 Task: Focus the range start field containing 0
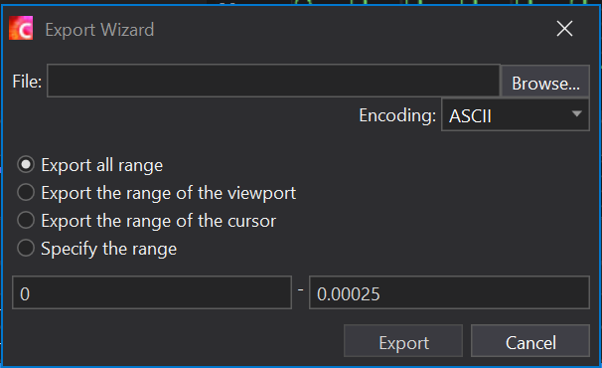tap(152, 292)
